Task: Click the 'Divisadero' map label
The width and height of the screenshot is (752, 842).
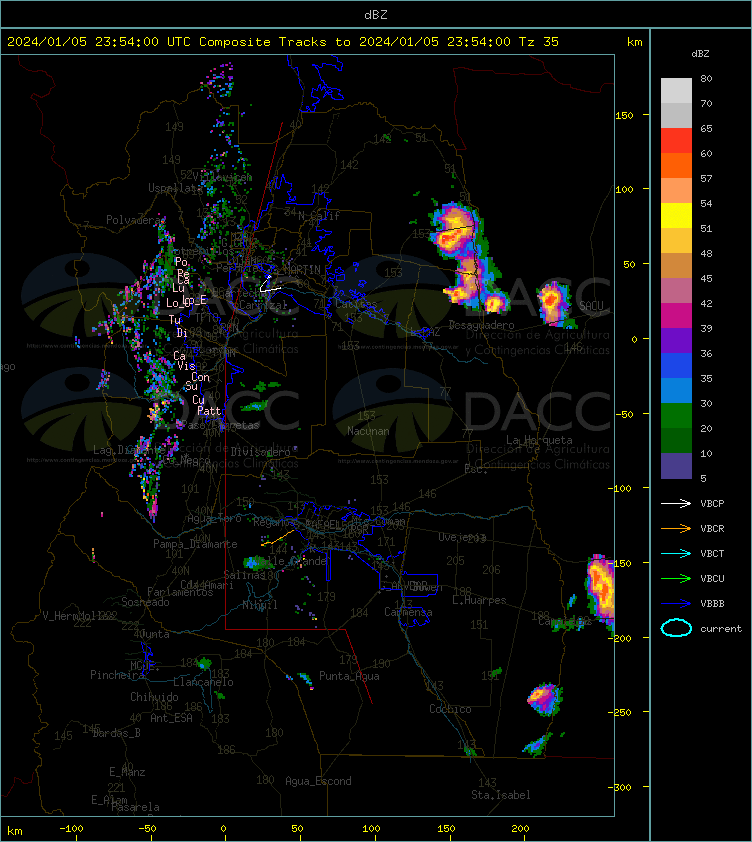Action: (261, 453)
